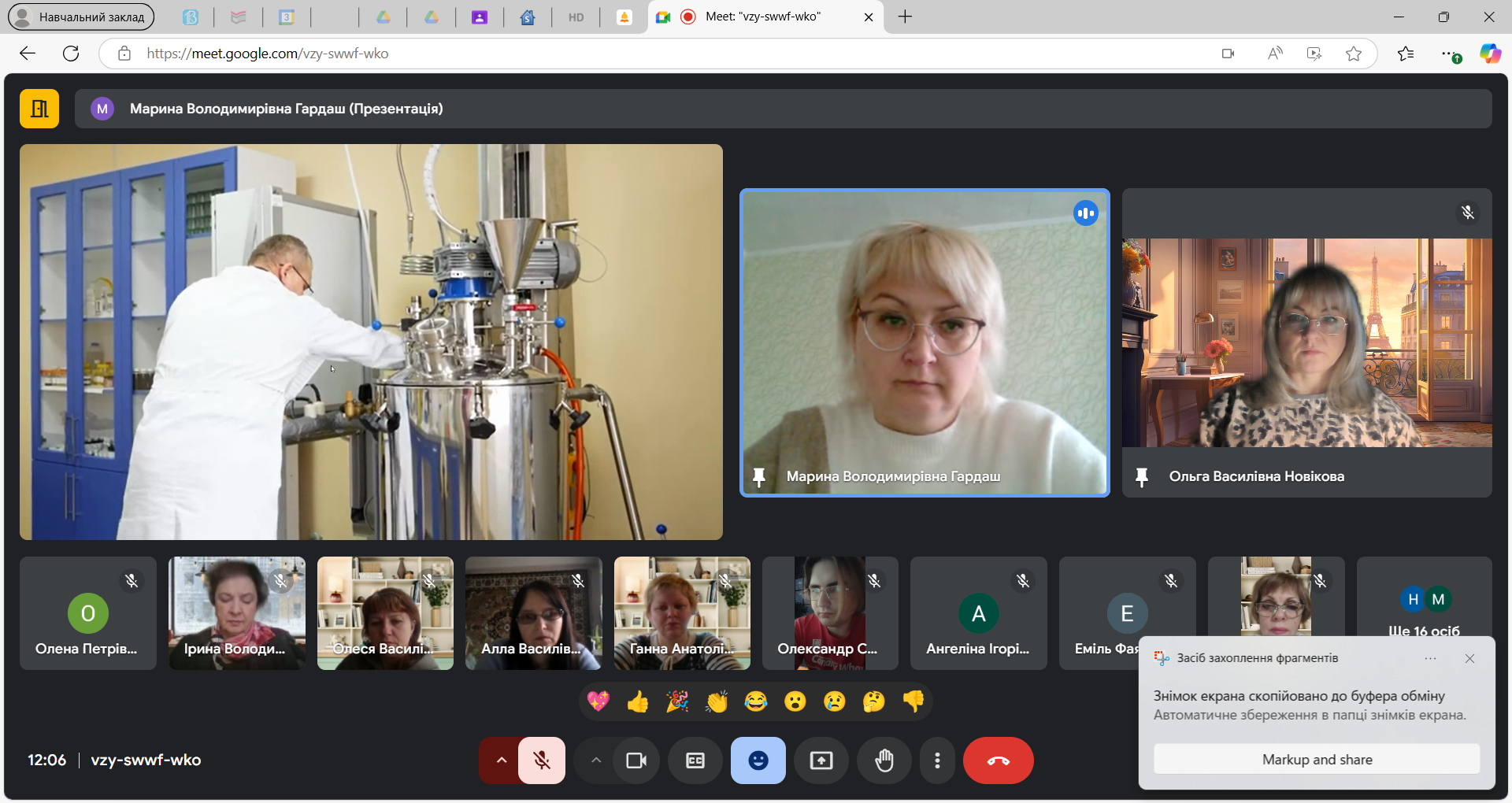Switch to the purple person icon tab
1512x803 pixels.
coord(480,17)
